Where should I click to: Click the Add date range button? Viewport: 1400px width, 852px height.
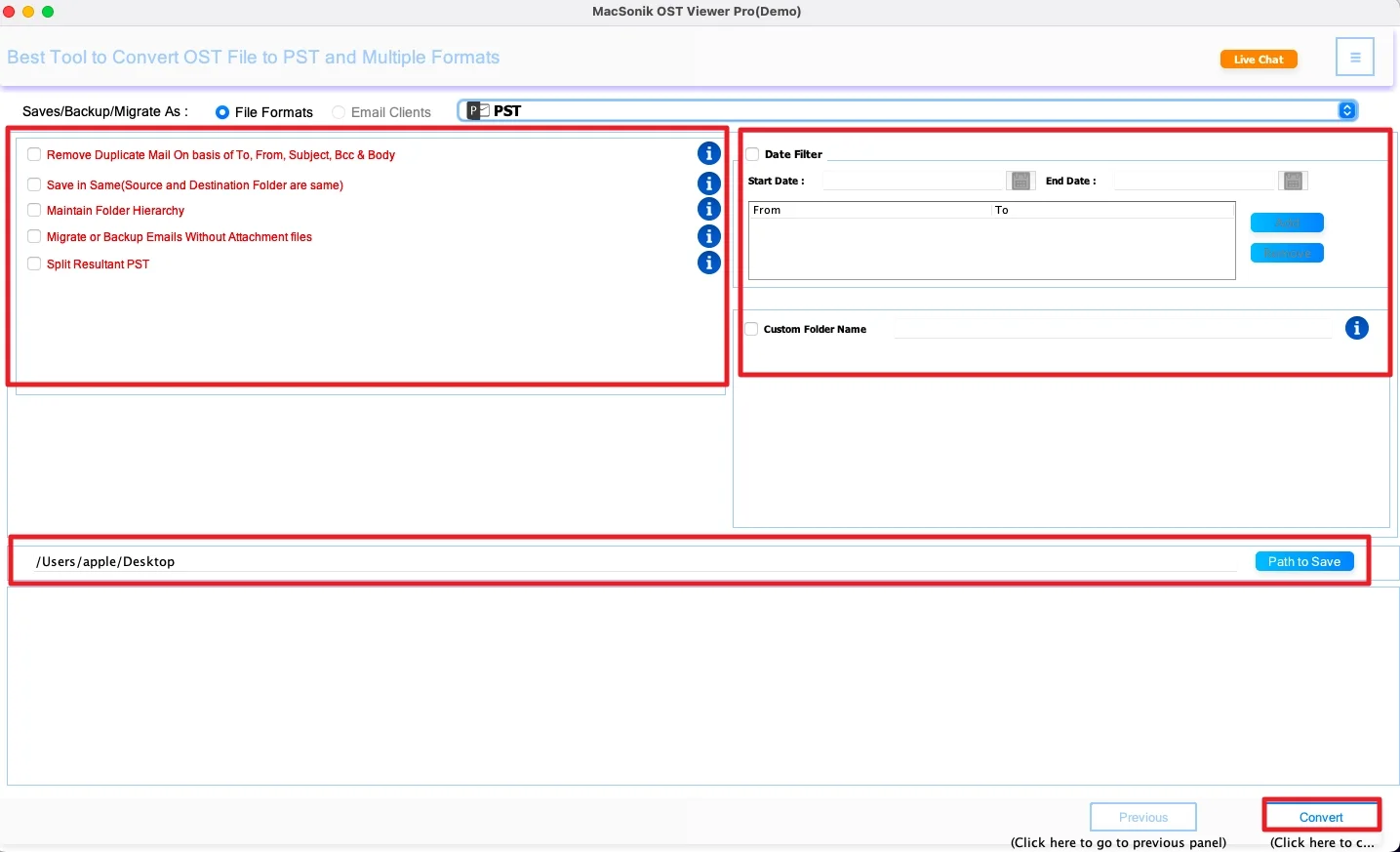coord(1287,223)
